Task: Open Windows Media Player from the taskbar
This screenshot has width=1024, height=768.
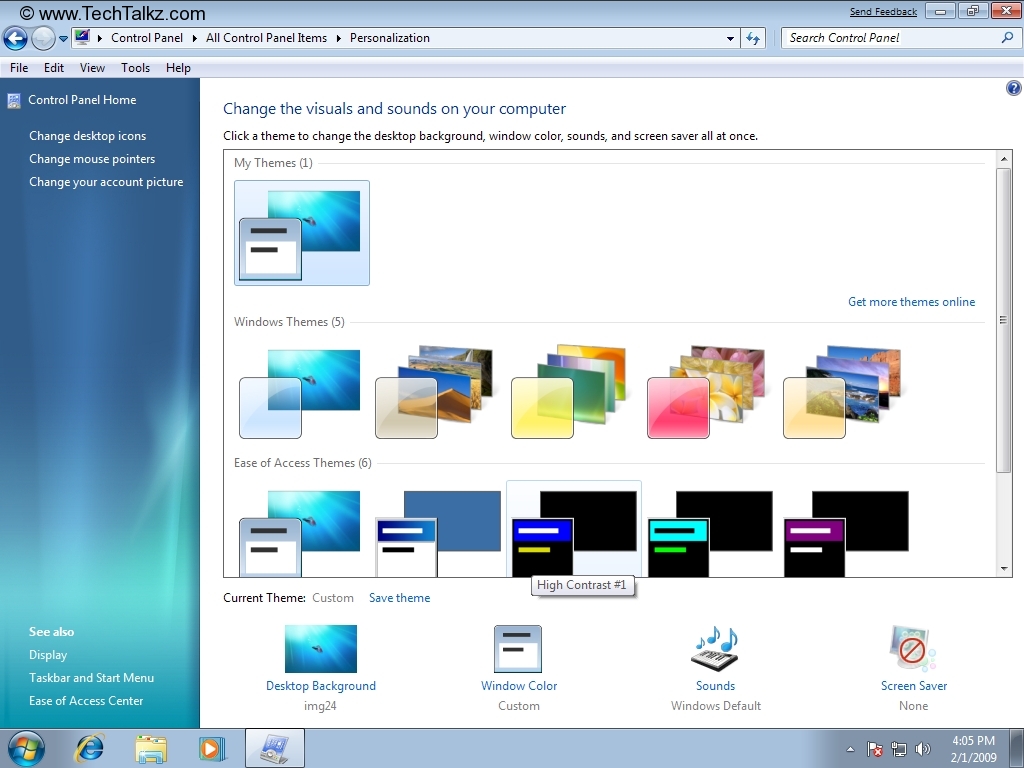Action: coord(212,748)
